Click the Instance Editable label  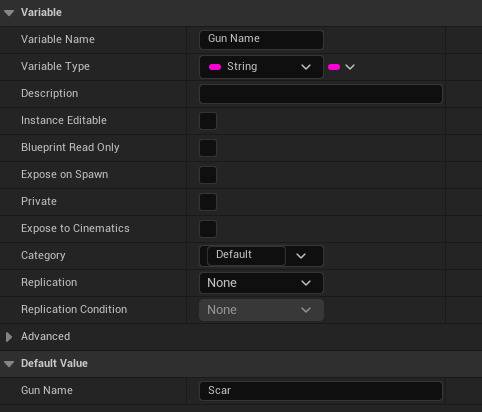point(64,120)
